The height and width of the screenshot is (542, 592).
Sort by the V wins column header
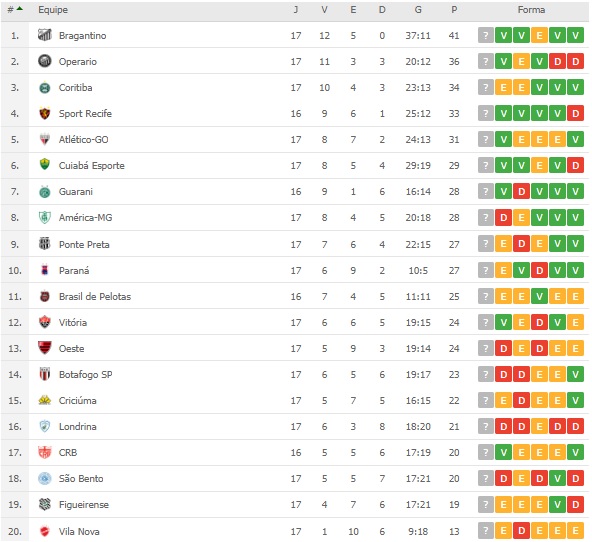(x=324, y=10)
